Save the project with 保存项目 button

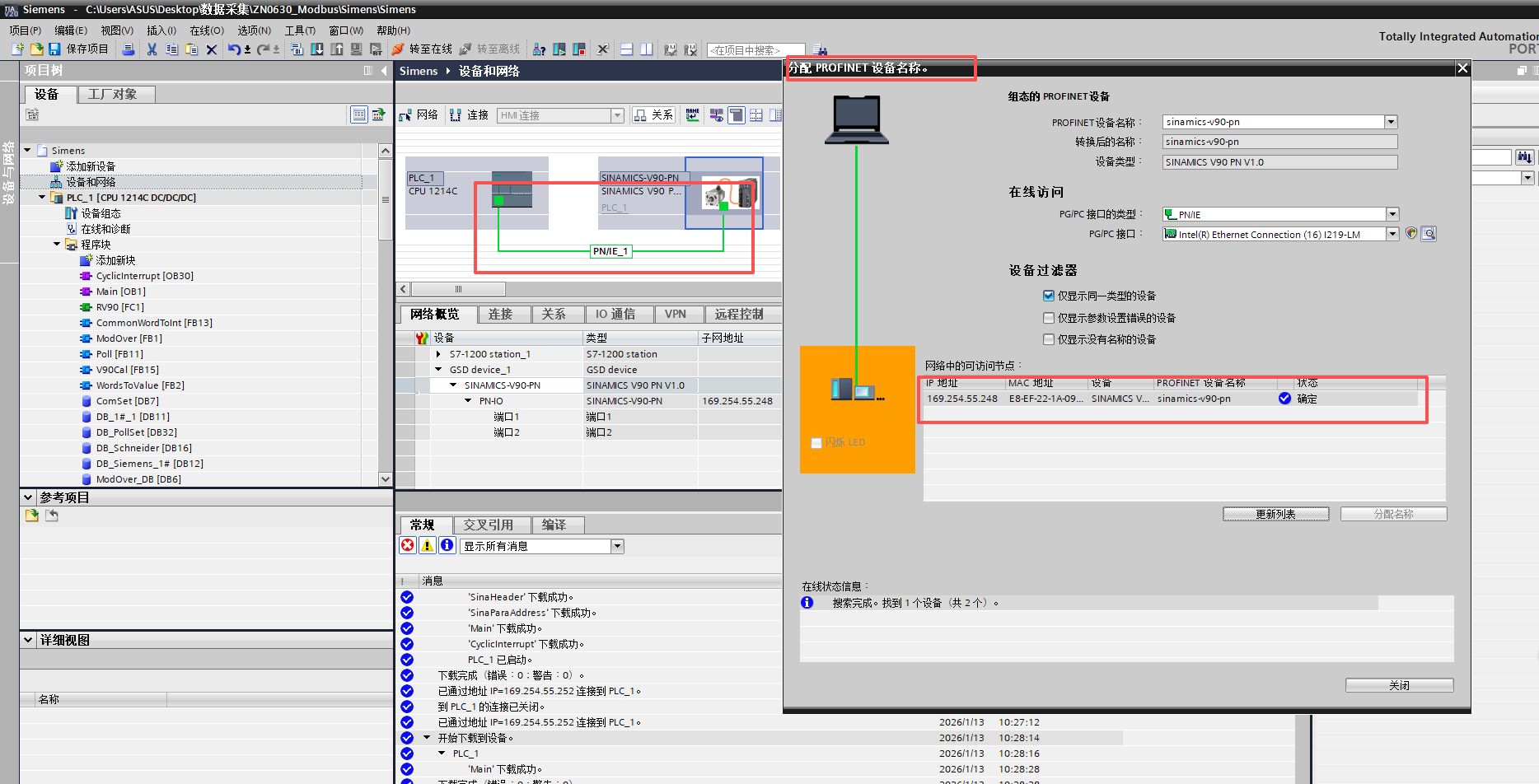[x=79, y=49]
